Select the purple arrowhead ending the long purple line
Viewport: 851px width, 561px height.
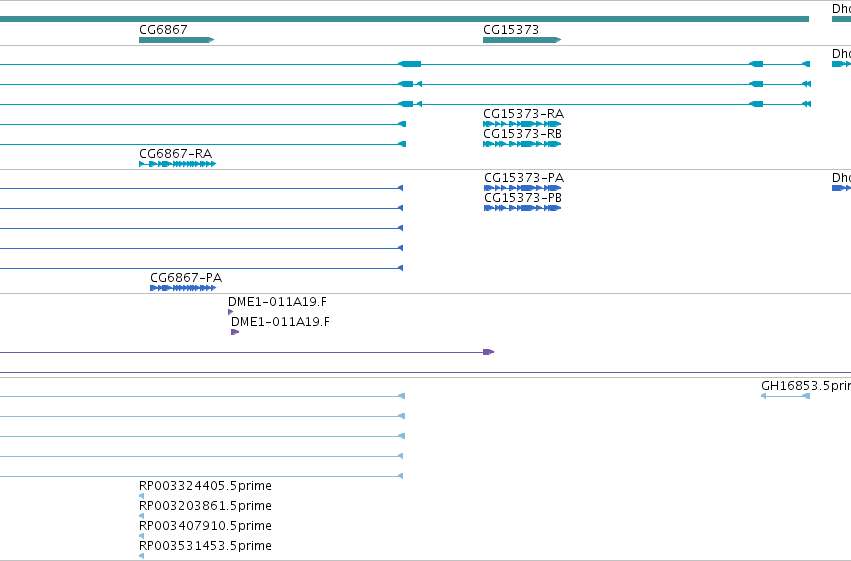(x=488, y=352)
